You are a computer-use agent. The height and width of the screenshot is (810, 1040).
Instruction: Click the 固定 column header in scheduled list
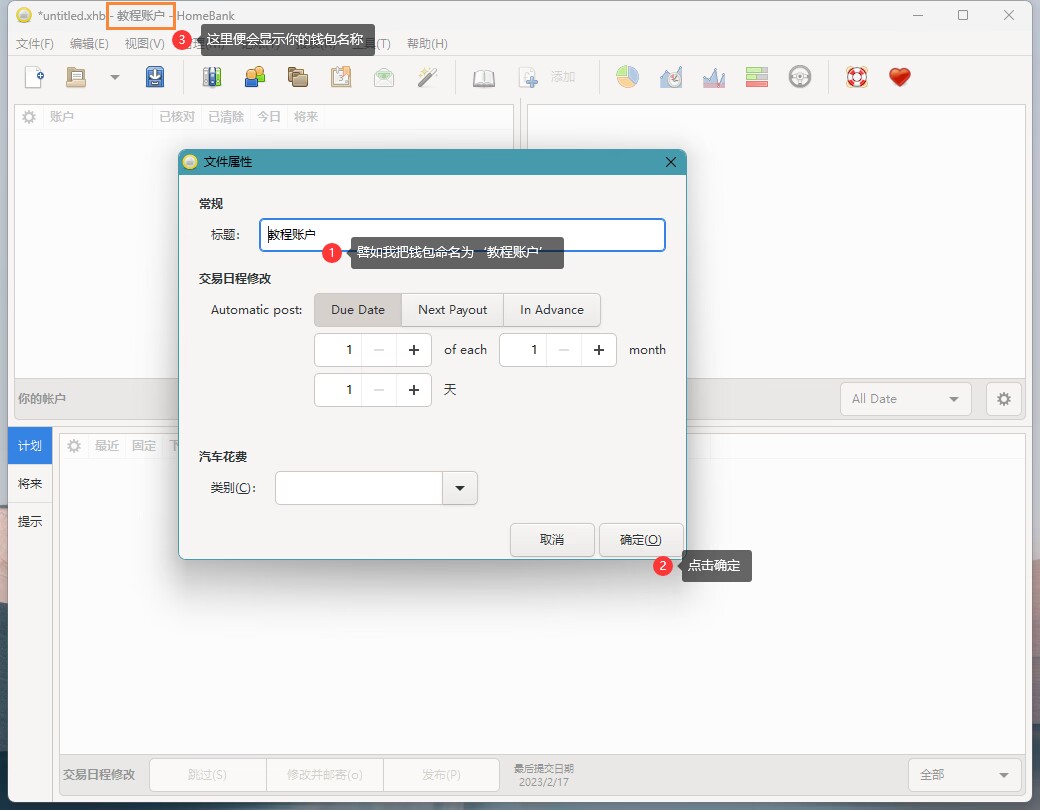click(x=144, y=446)
